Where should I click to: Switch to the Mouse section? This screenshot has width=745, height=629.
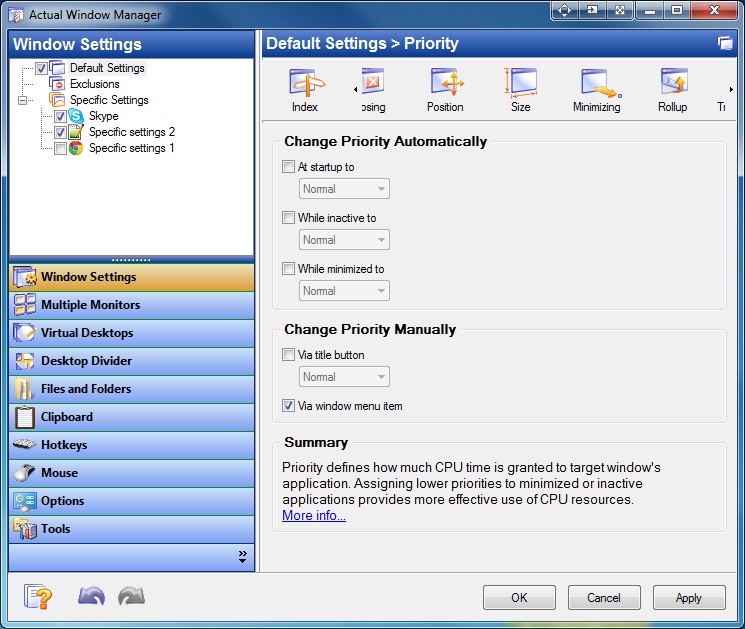coord(131,473)
